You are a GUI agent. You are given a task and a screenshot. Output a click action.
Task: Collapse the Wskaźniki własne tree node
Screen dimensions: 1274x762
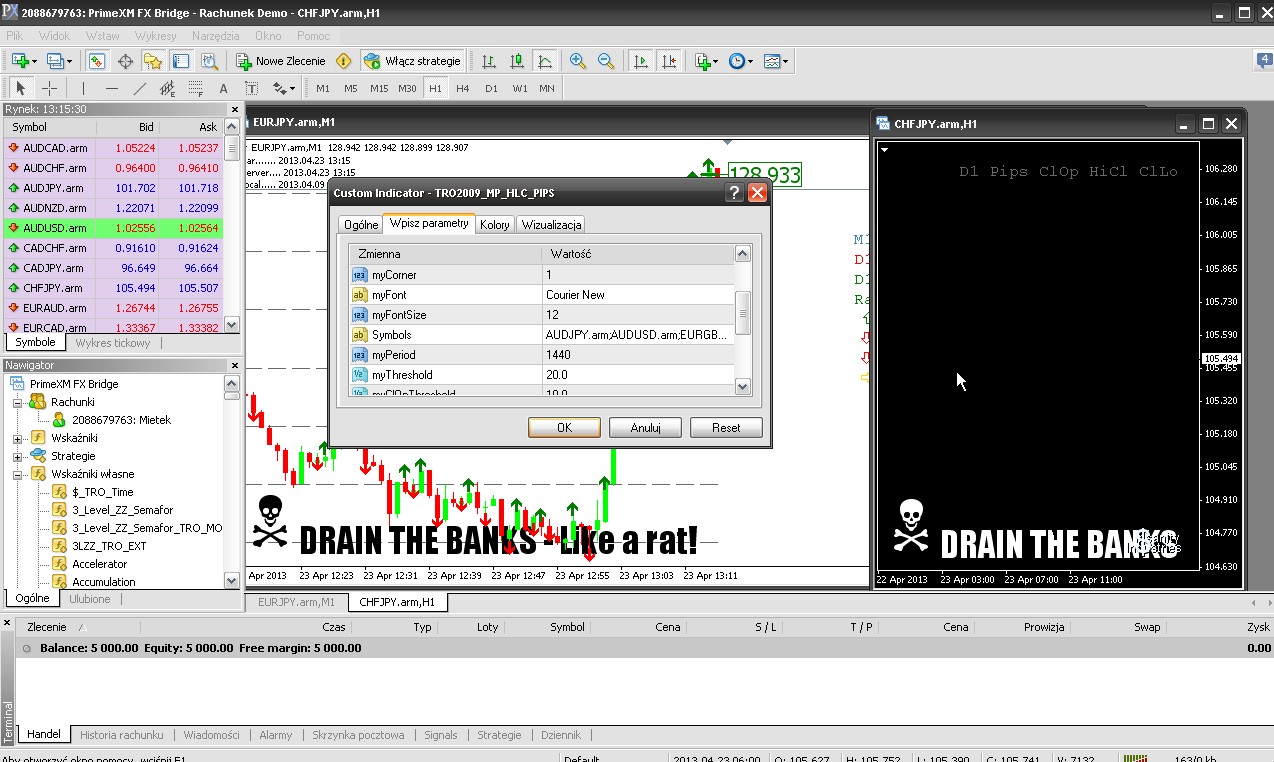(x=18, y=474)
